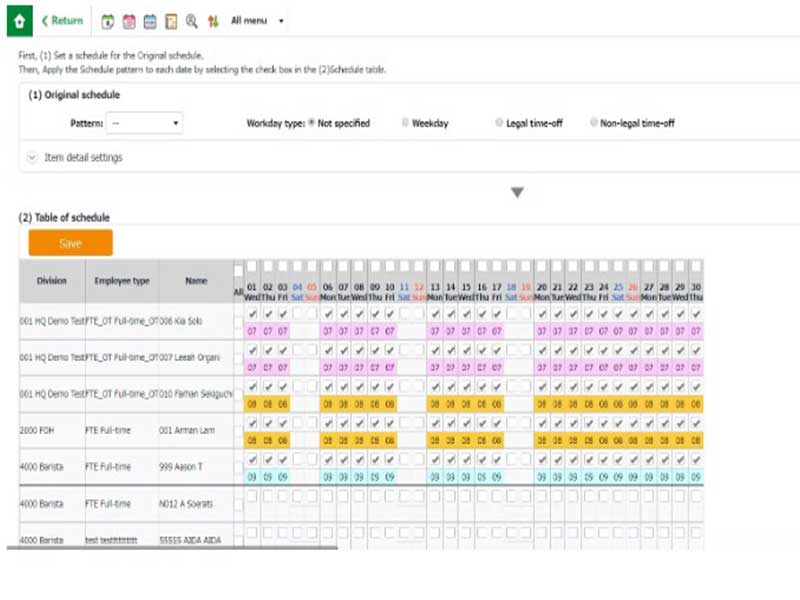Click the green home icon
800x600 pixels.
click(19, 20)
